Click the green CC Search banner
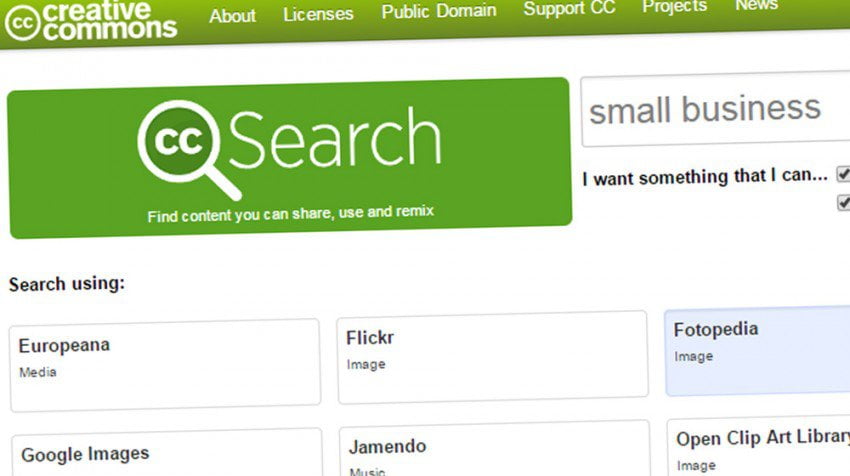The image size is (850, 476). pos(290,158)
